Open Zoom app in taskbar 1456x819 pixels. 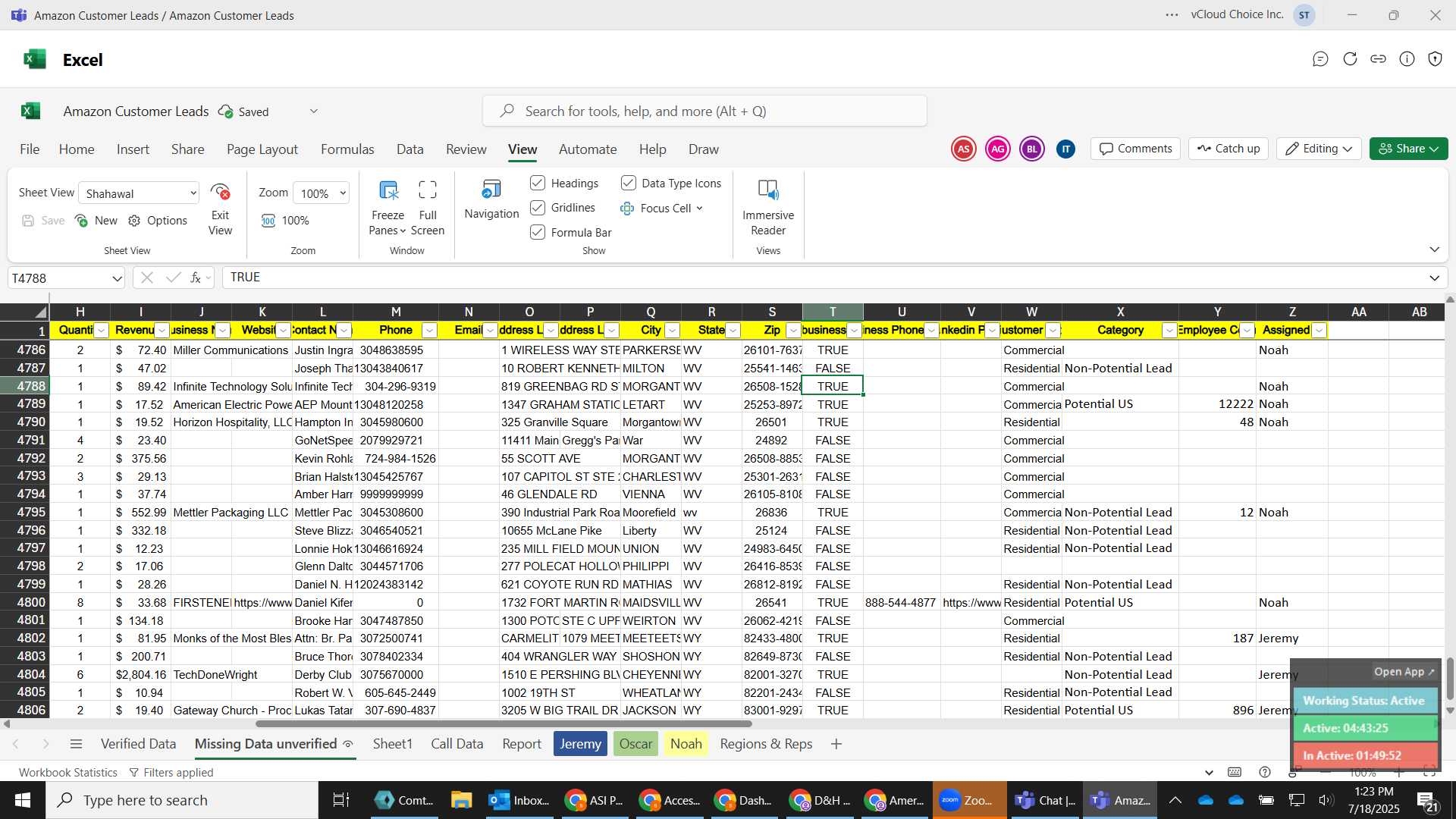[968, 800]
